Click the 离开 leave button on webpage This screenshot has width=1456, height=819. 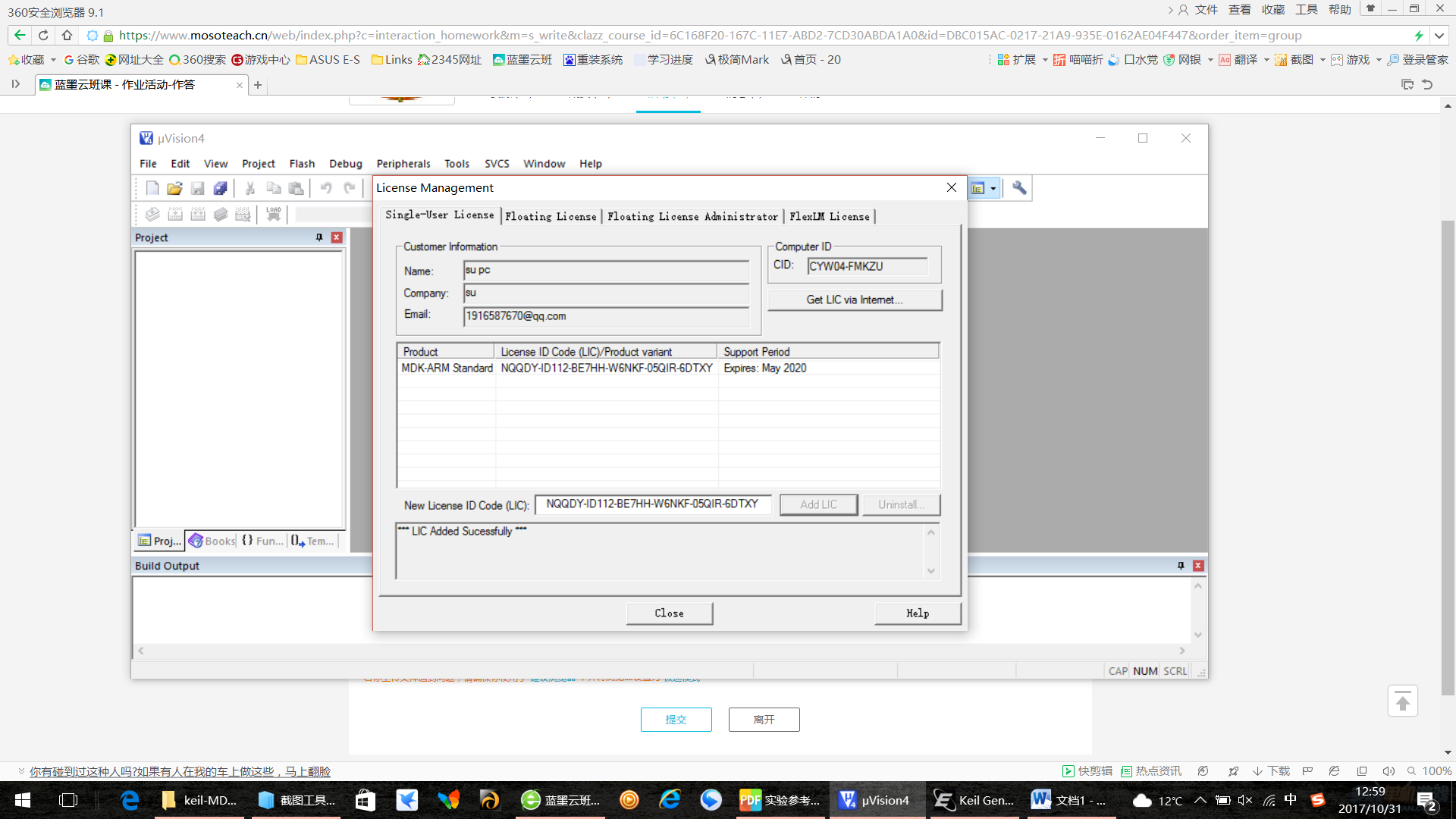(764, 720)
